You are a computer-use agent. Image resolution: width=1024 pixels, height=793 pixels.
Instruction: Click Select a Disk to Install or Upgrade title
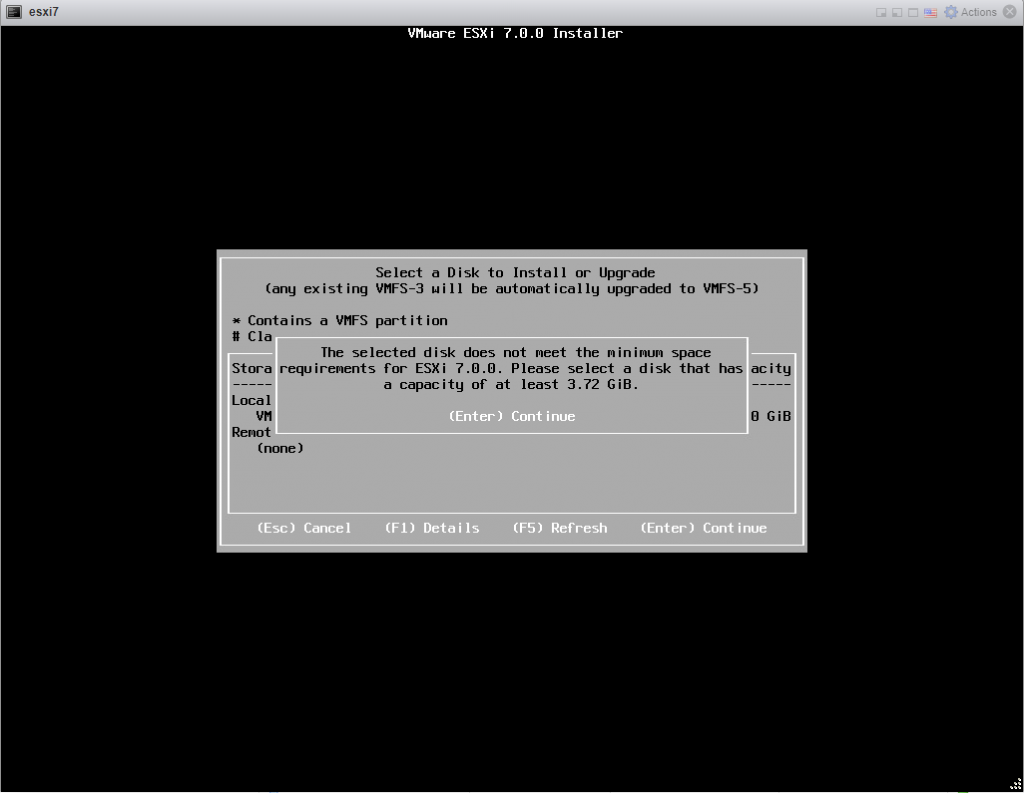(x=515, y=272)
